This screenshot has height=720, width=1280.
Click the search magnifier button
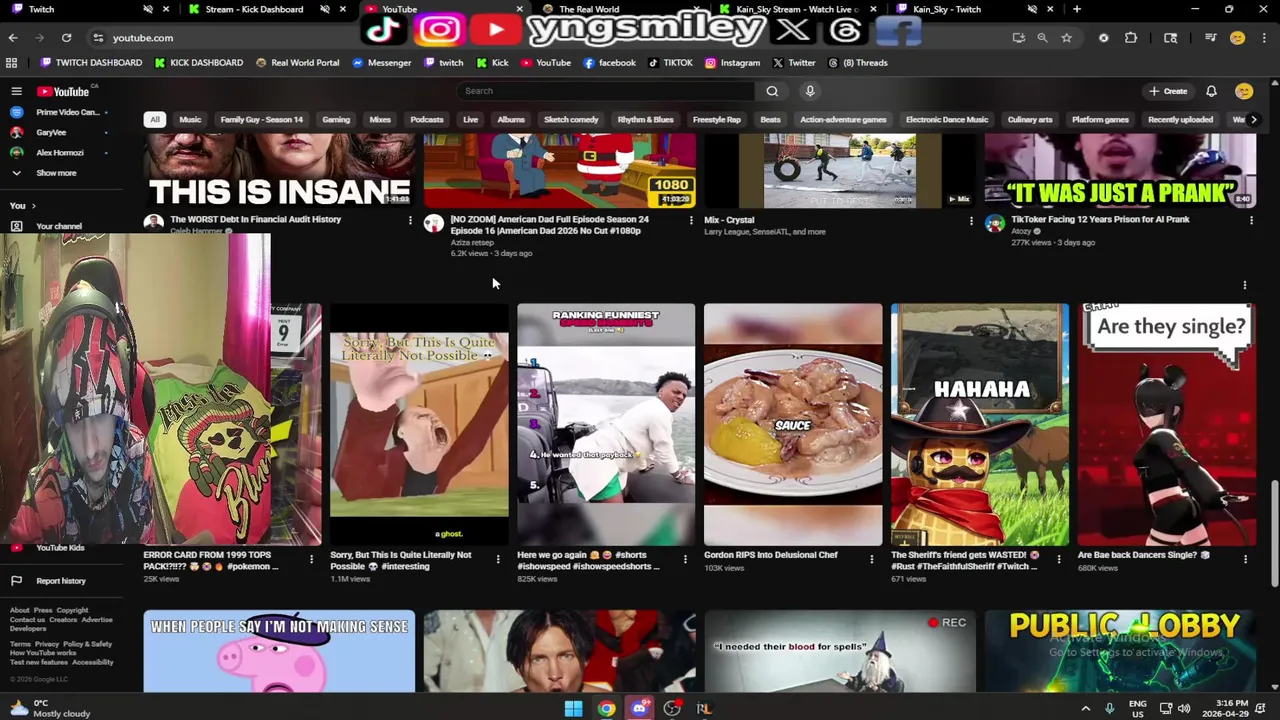[772, 91]
